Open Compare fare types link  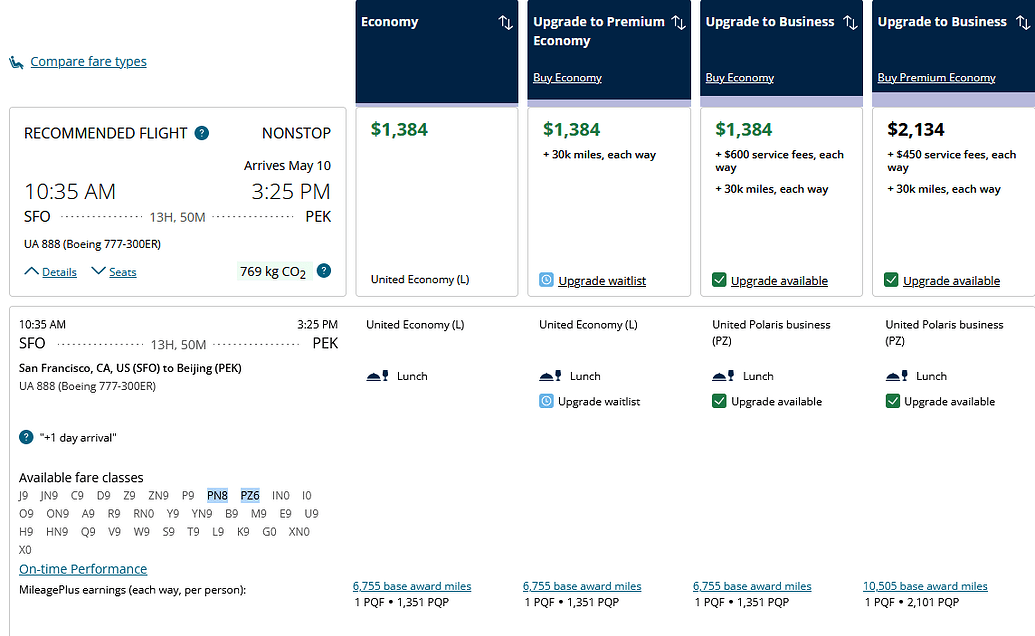[x=88, y=61]
